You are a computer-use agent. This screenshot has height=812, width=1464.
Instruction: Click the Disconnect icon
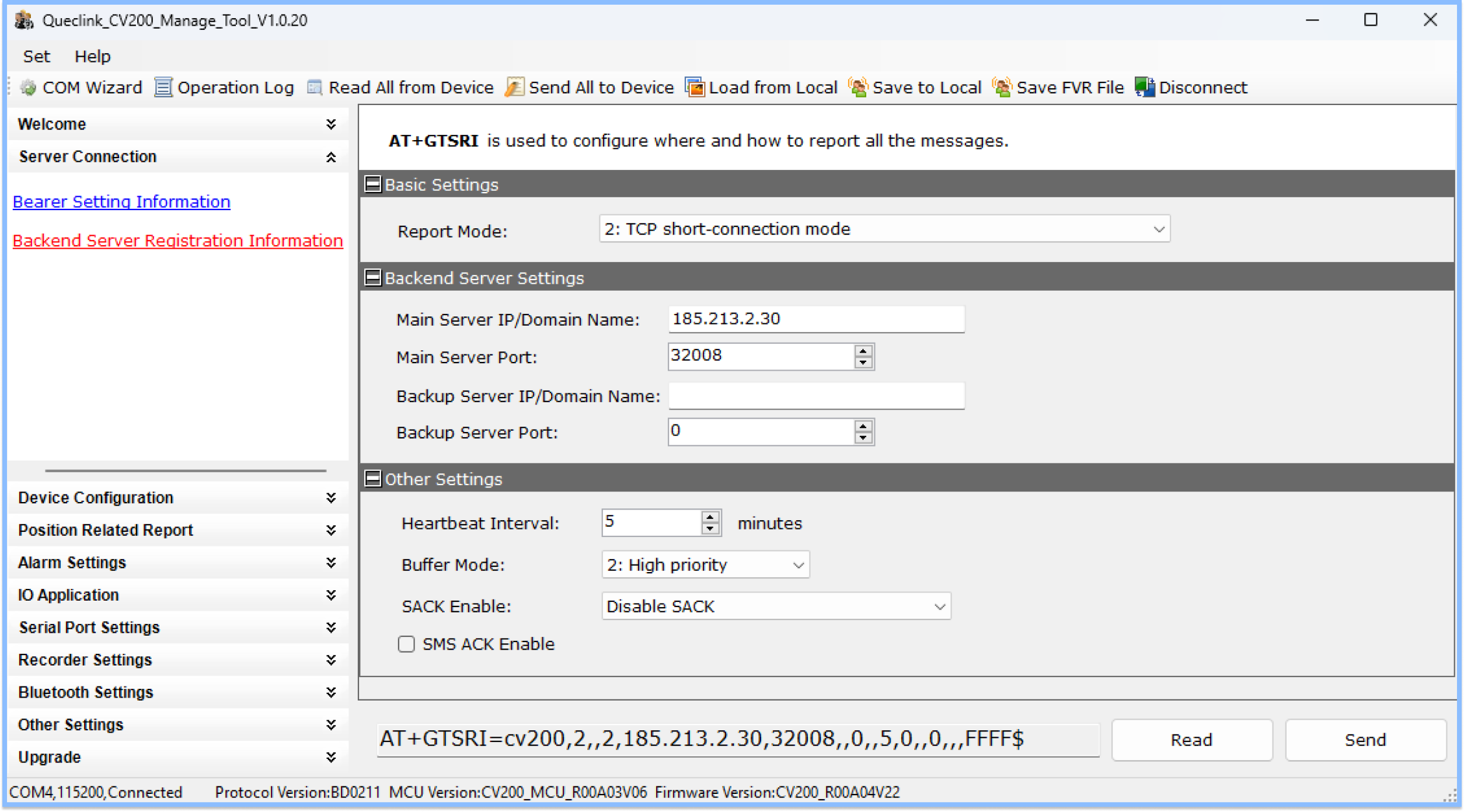[x=1144, y=88]
